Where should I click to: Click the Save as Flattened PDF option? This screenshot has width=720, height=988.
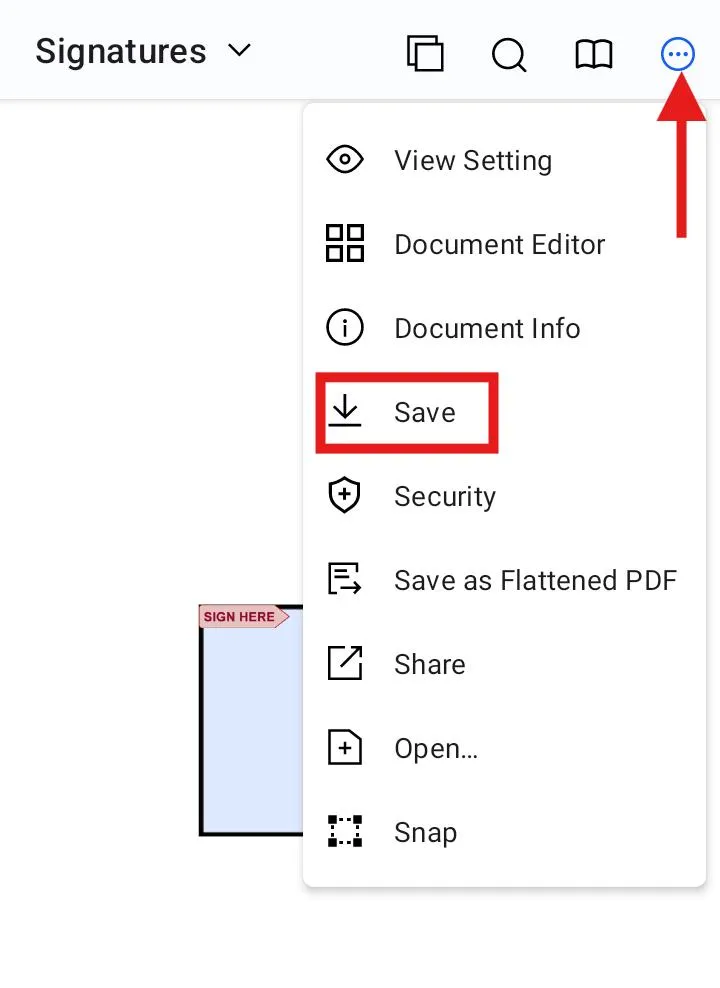[536, 580]
